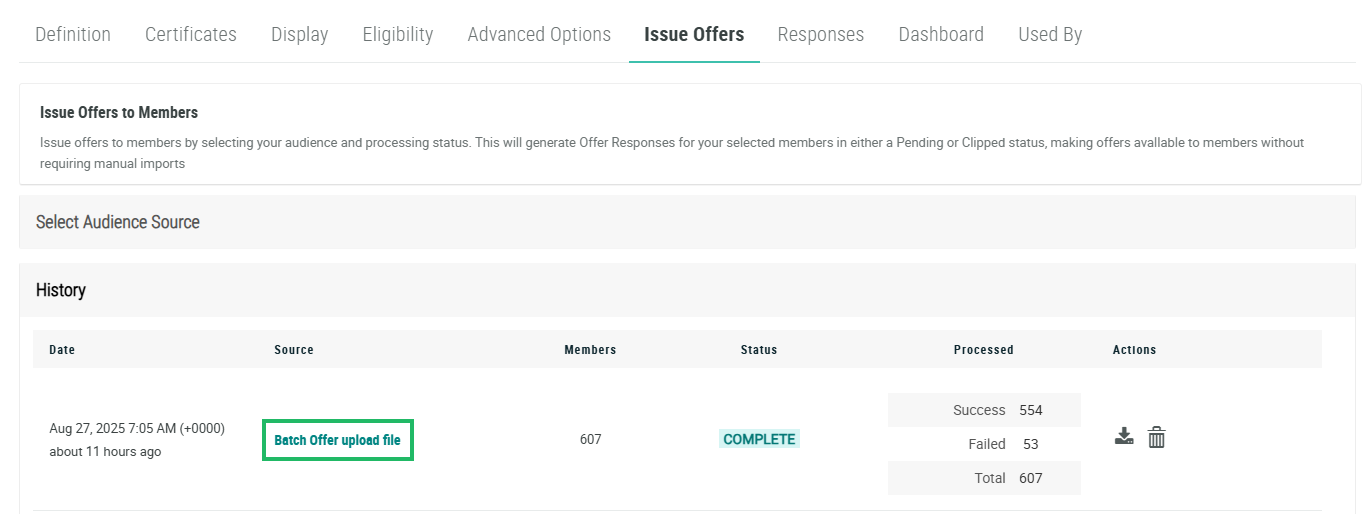
Task: Collapse the History section header
Action: 61,290
